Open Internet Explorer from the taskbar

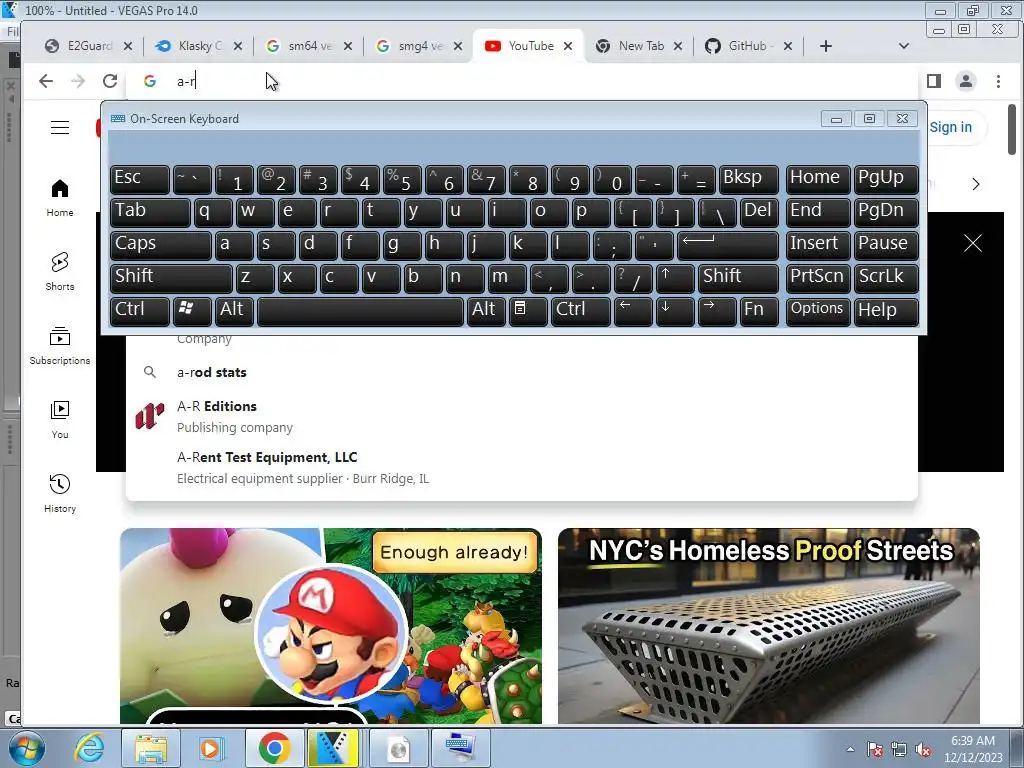tap(89, 748)
